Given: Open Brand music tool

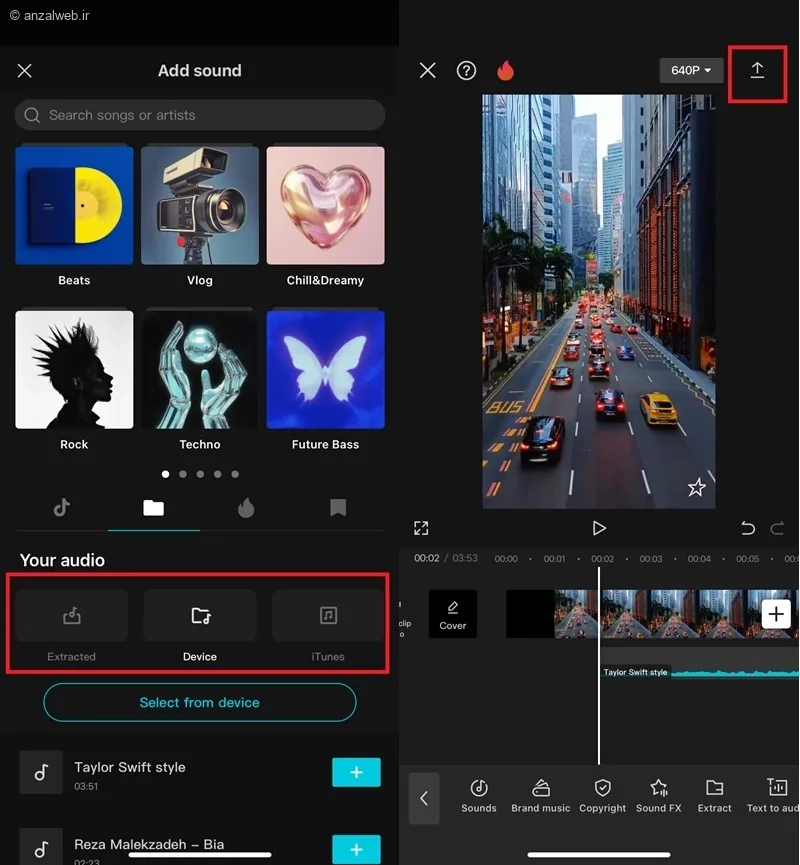Looking at the screenshot, I should click(x=540, y=796).
